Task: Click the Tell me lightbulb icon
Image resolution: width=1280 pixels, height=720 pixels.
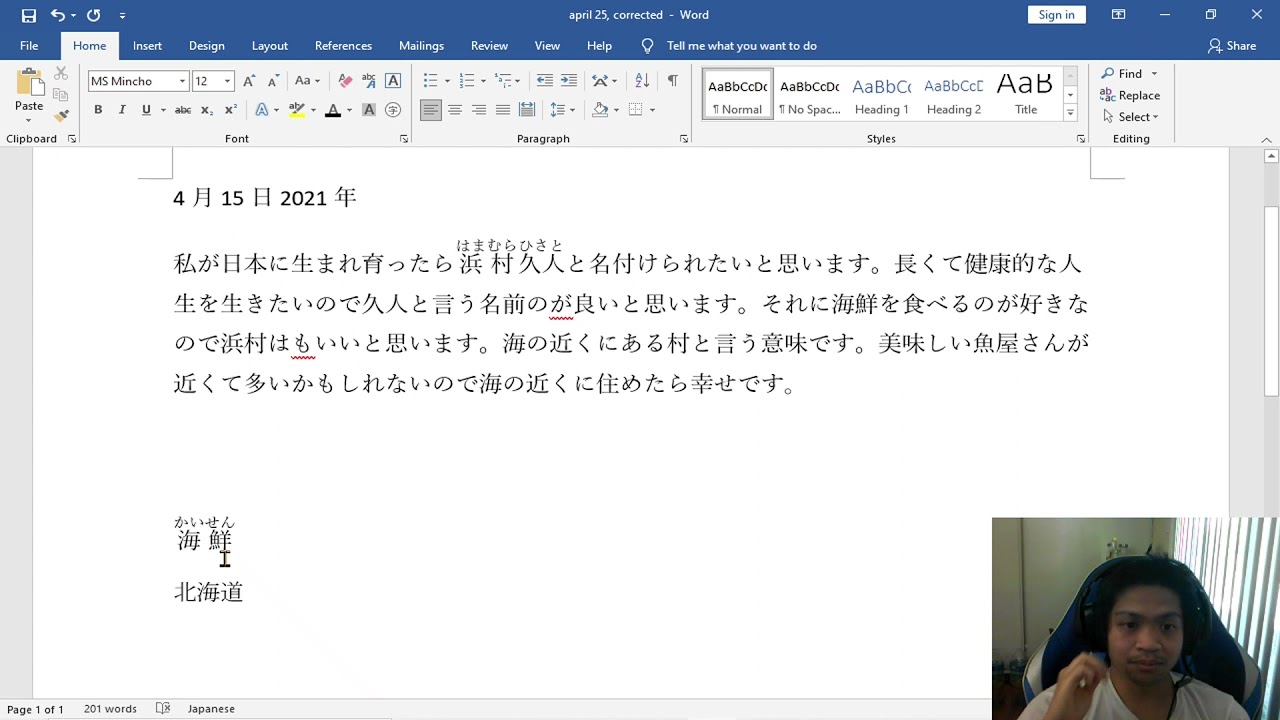Action: pyautogui.click(x=647, y=46)
